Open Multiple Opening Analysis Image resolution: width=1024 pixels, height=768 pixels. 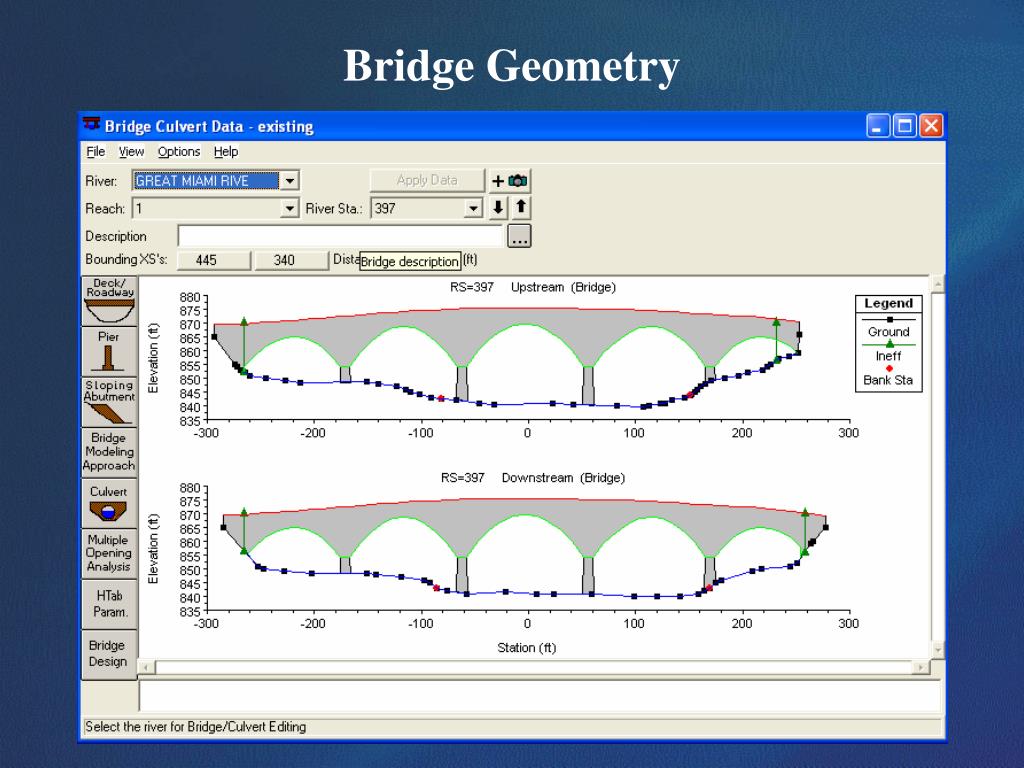[x=108, y=553]
